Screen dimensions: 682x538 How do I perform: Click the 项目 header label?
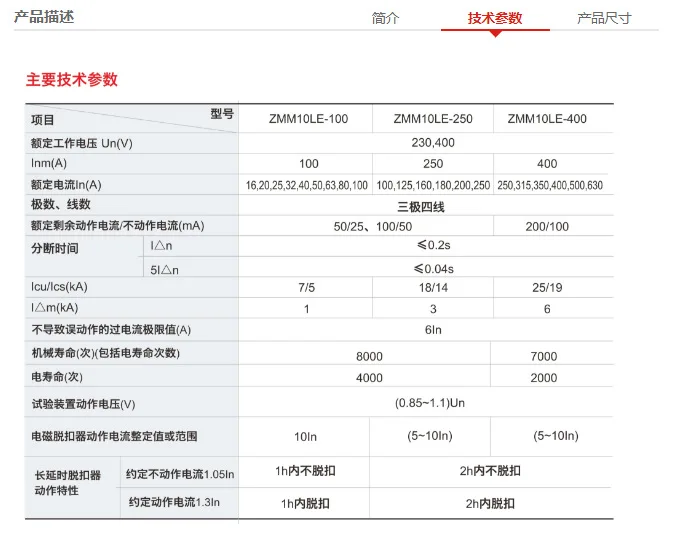(43, 120)
